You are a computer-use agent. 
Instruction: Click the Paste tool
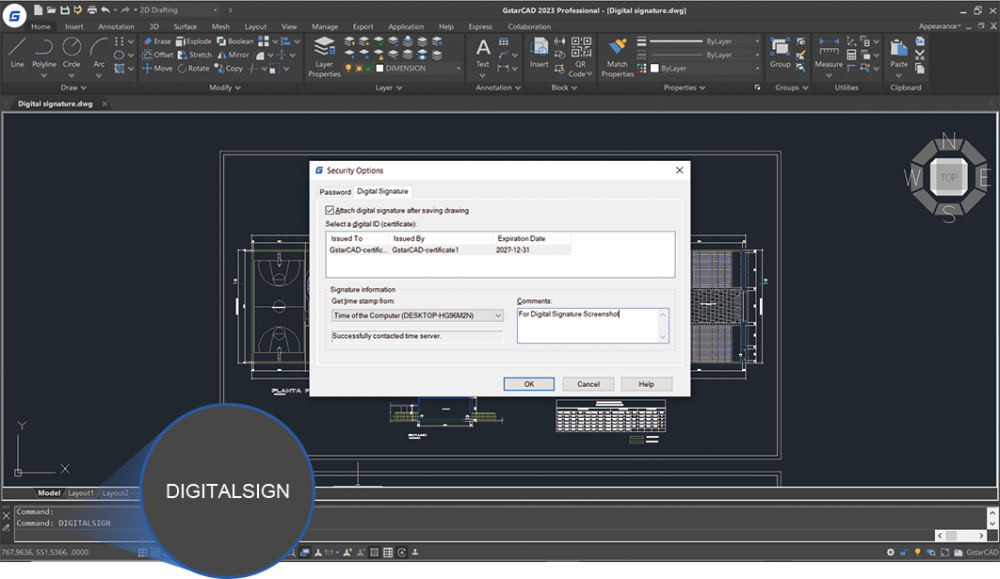click(899, 54)
